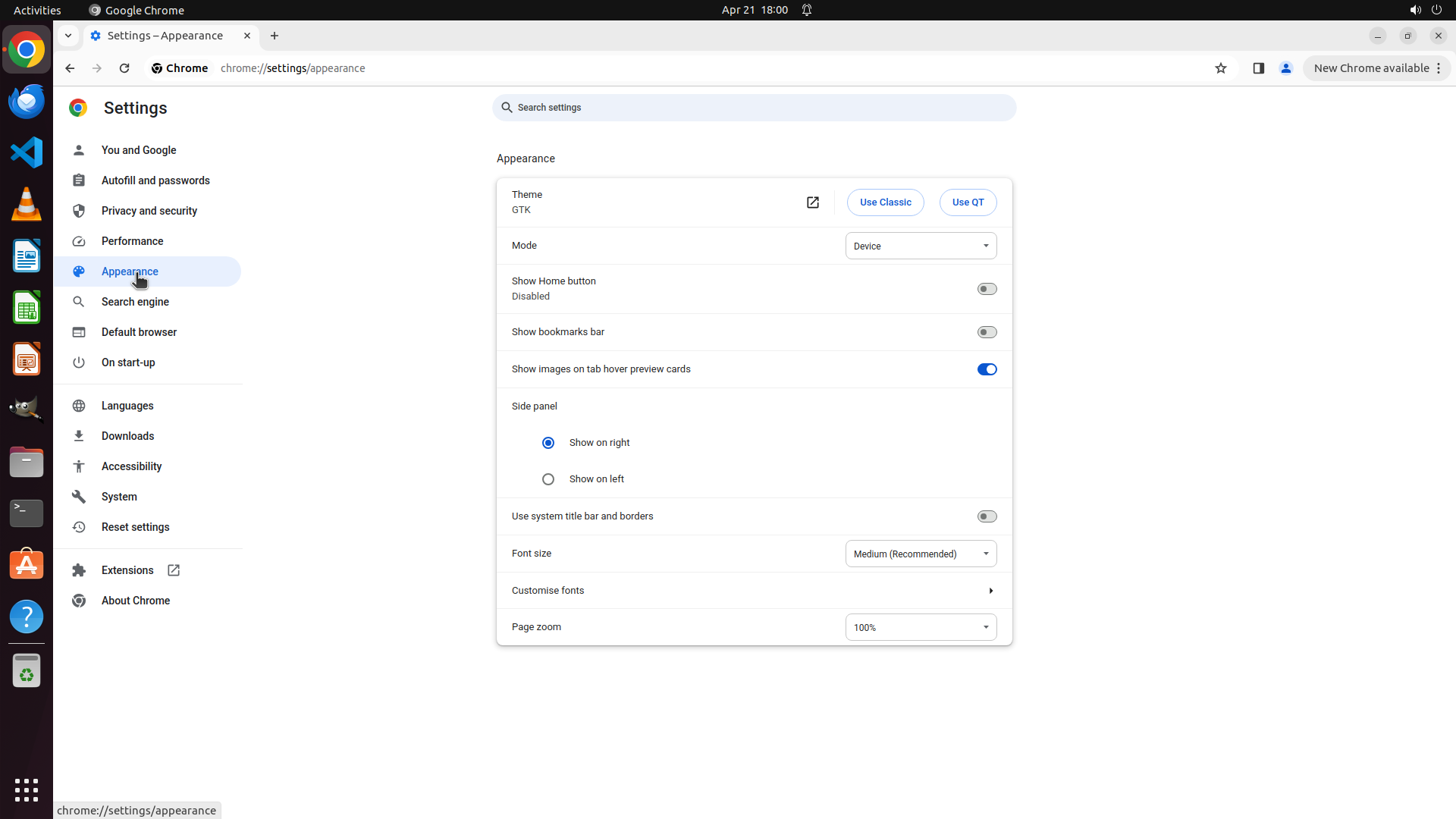The height and width of the screenshot is (819, 1456).
Task: Turn on Show bookmarks bar toggle
Action: coord(987,332)
